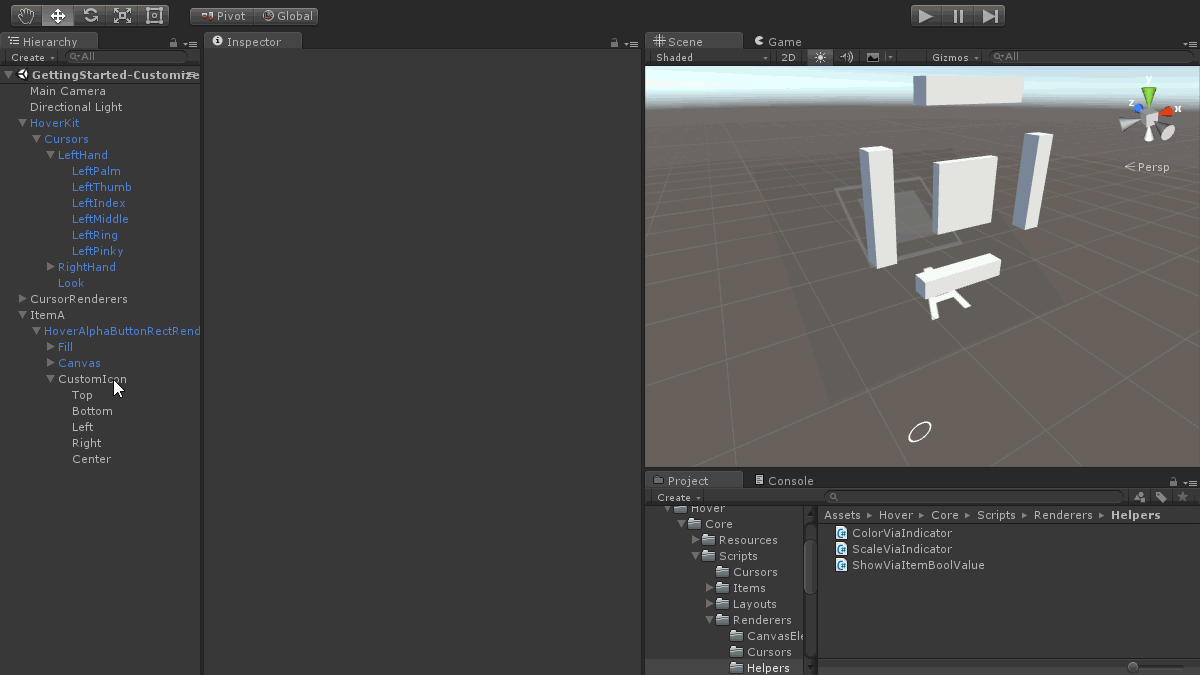Select the Rotate tool
Image resolution: width=1200 pixels, height=675 pixels.
90,16
